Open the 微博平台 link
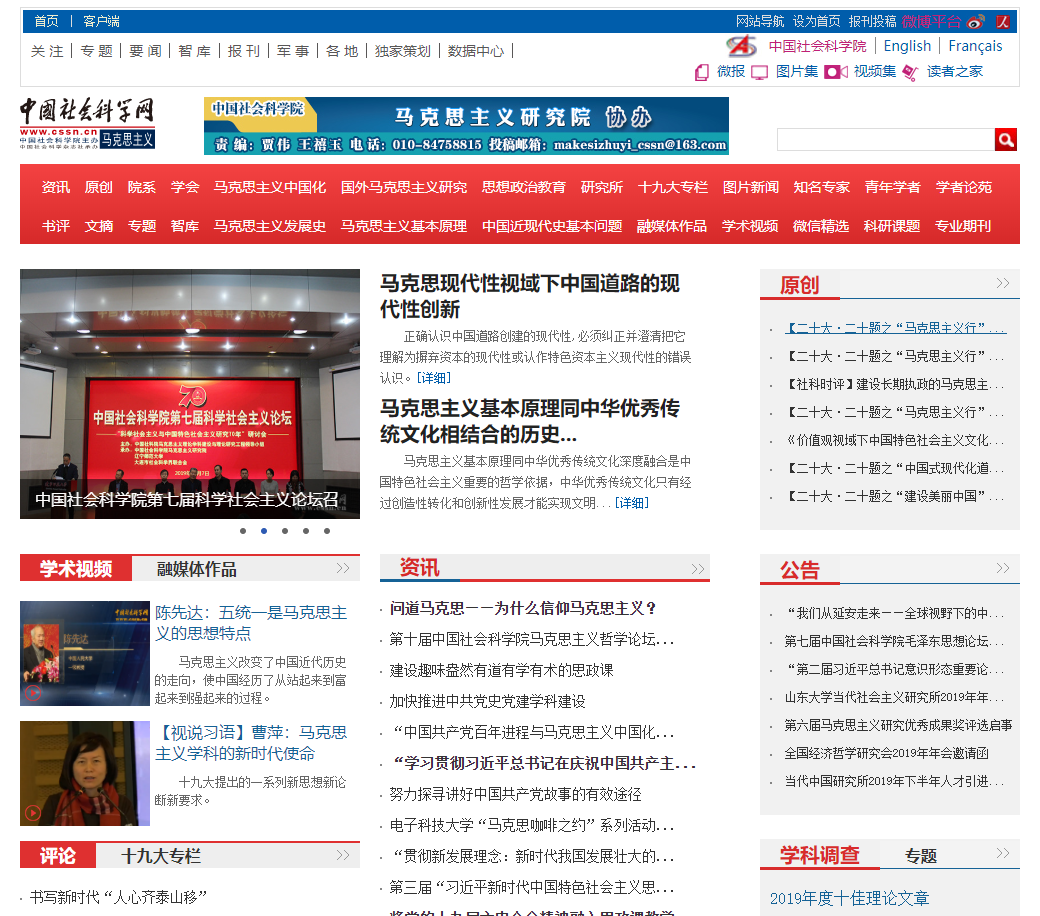This screenshot has height=916, width=1040. (931, 21)
